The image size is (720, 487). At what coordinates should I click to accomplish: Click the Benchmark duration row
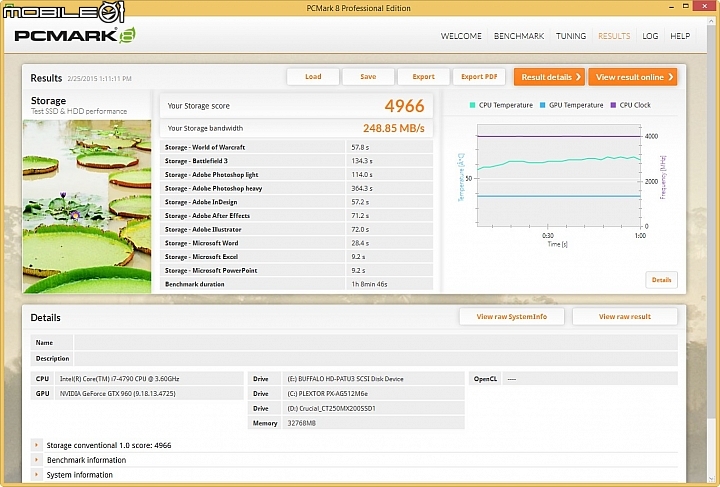coord(296,284)
